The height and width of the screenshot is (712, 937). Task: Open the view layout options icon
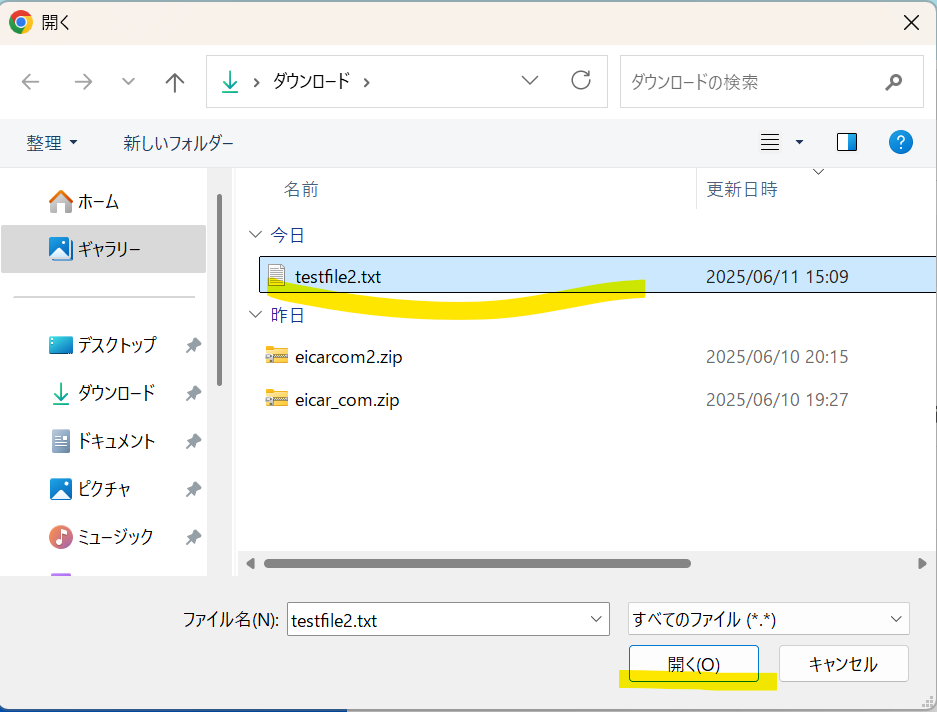point(770,142)
